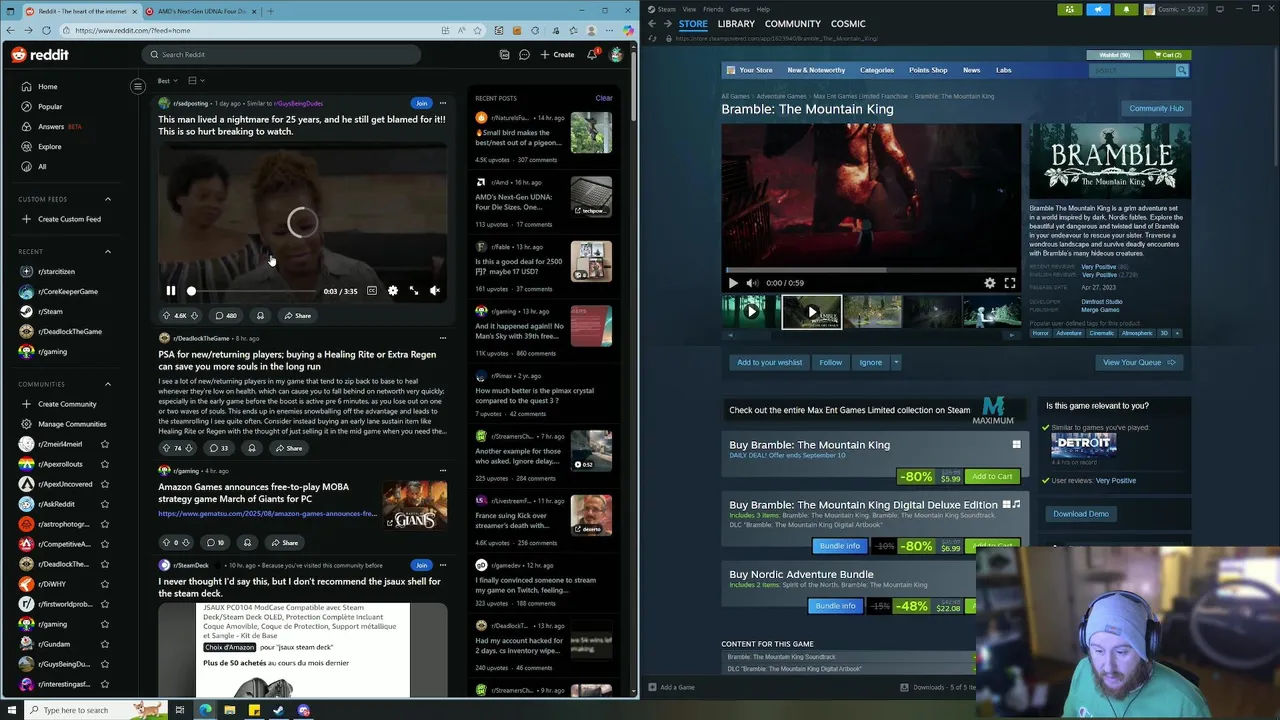Select second trailer thumbnail in Steam
Image resolution: width=1280 pixels, height=720 pixels.
tap(812, 312)
